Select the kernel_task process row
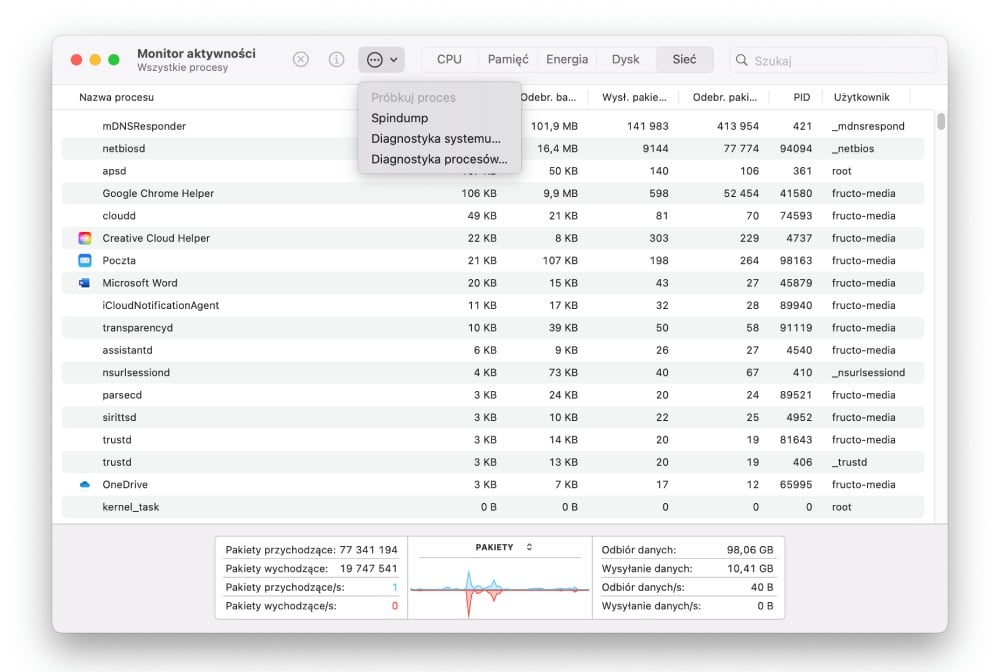The height and width of the screenshot is (672, 1000). (492, 507)
